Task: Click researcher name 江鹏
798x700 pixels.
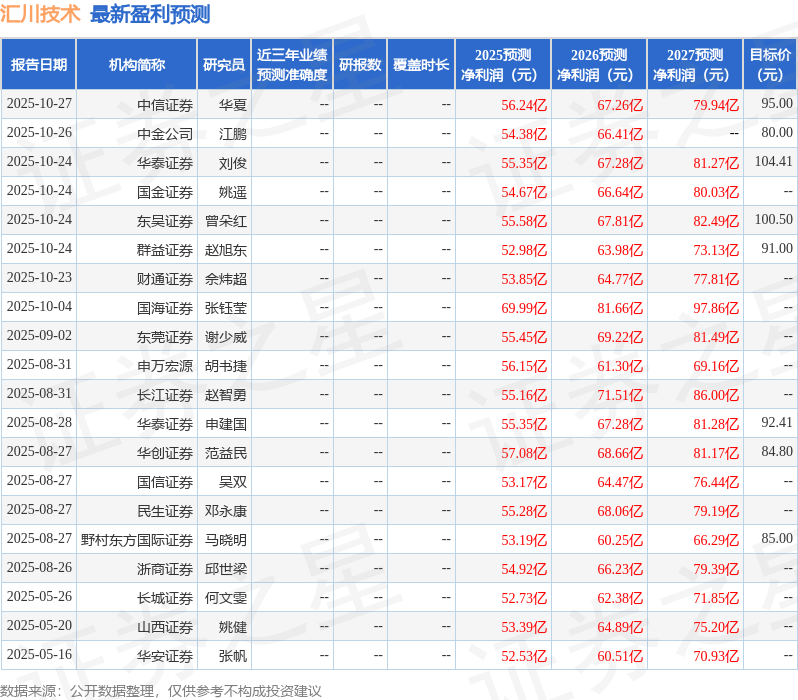Action: coord(233,134)
